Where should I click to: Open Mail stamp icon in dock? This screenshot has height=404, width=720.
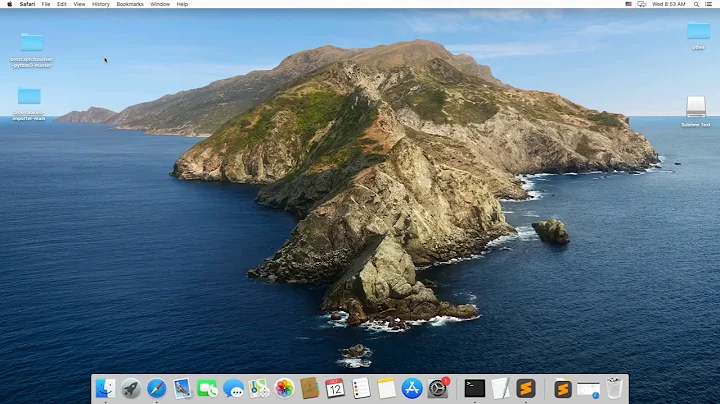(x=182, y=388)
